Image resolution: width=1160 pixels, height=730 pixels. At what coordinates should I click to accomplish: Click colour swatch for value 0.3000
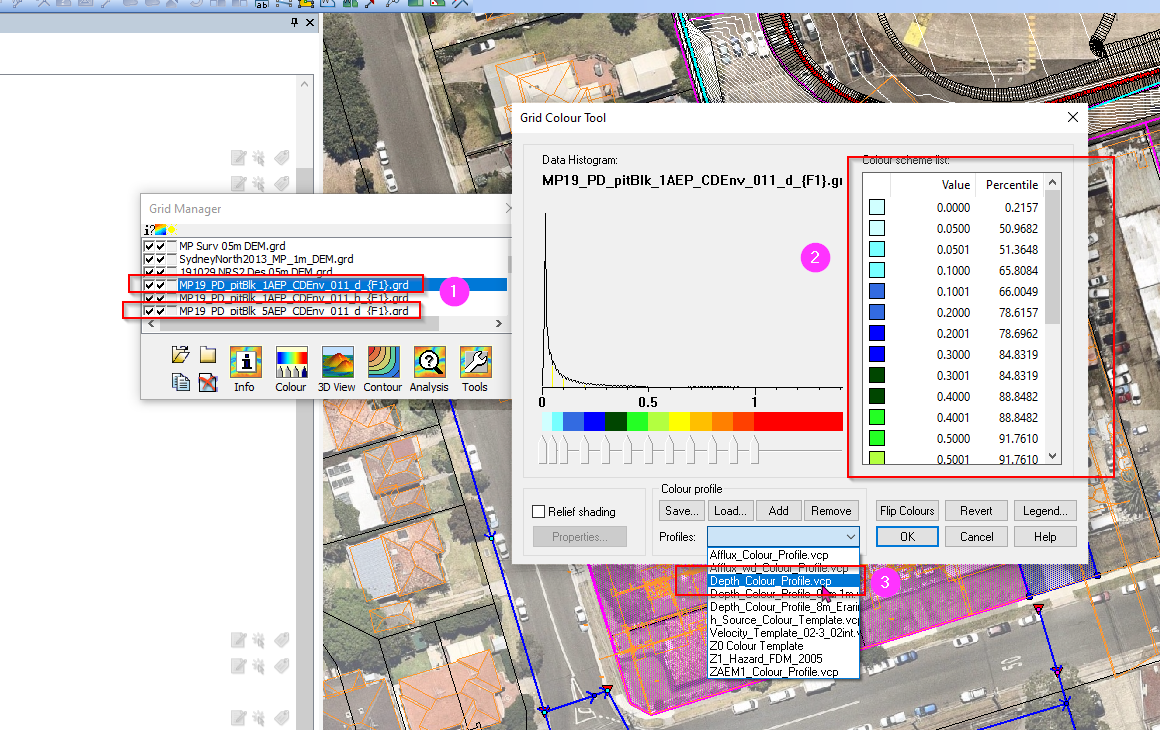877,354
